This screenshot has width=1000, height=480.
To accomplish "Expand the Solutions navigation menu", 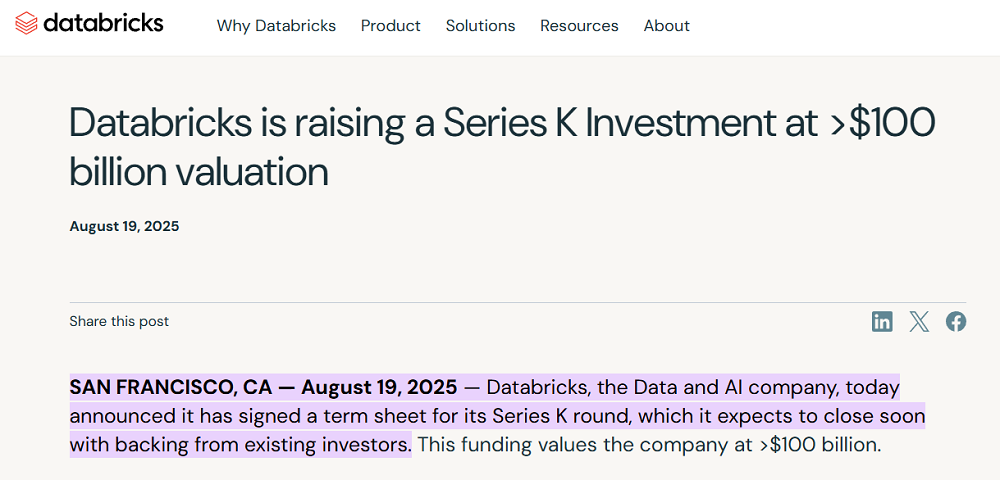I will click(480, 26).
